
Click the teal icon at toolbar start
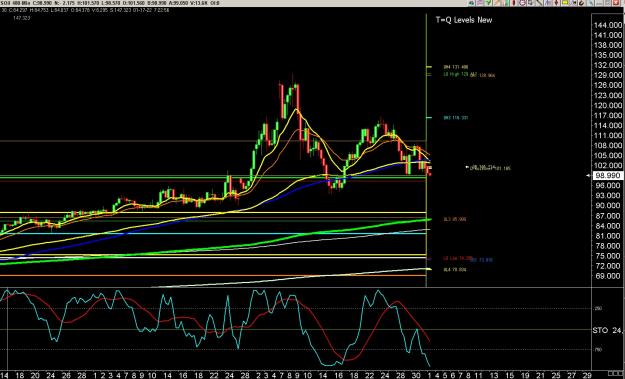(471, 3)
